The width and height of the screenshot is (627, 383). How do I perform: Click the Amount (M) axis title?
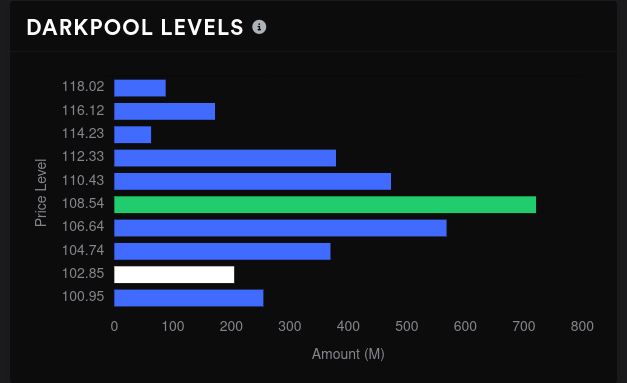(x=348, y=354)
